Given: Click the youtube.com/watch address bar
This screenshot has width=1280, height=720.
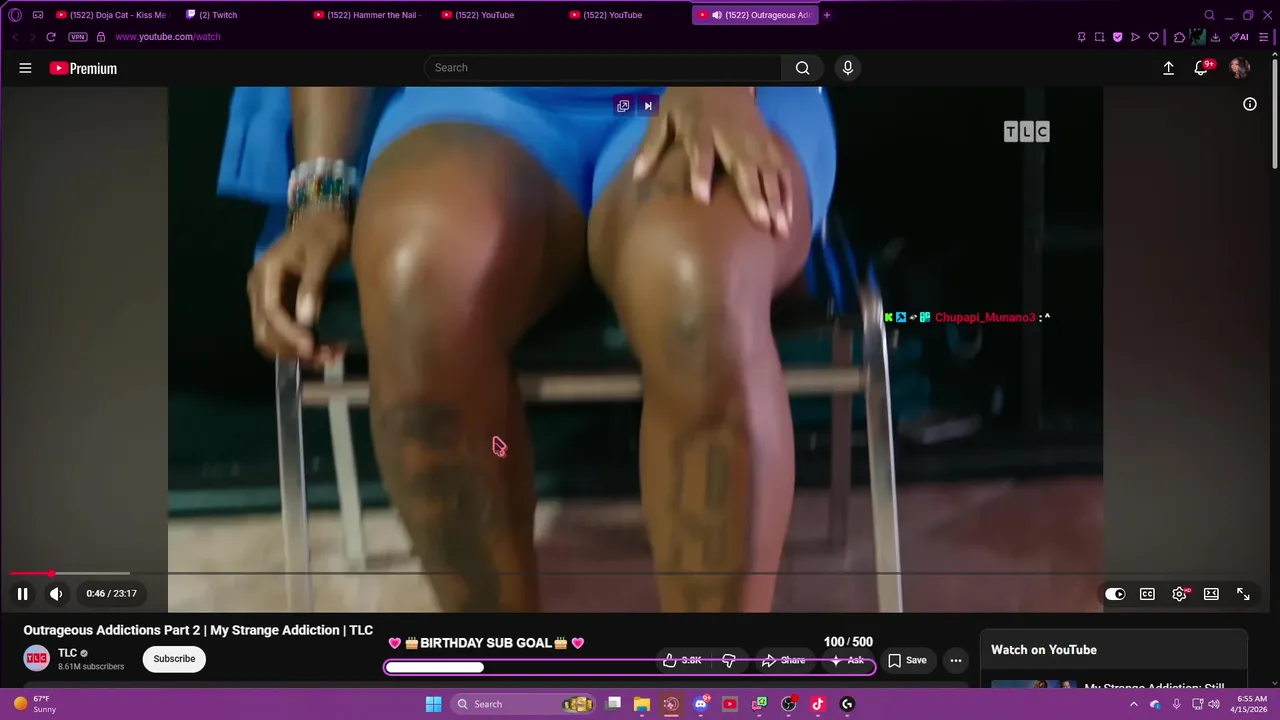Looking at the screenshot, I should pyautogui.click(x=168, y=37).
